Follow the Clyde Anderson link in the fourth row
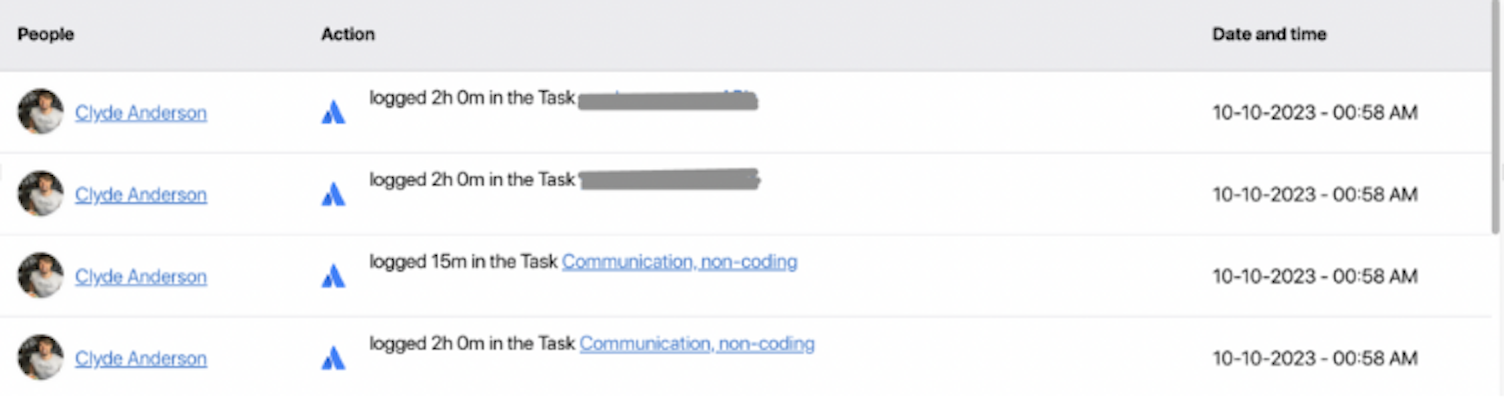The width and height of the screenshot is (1504, 408). coord(141,359)
